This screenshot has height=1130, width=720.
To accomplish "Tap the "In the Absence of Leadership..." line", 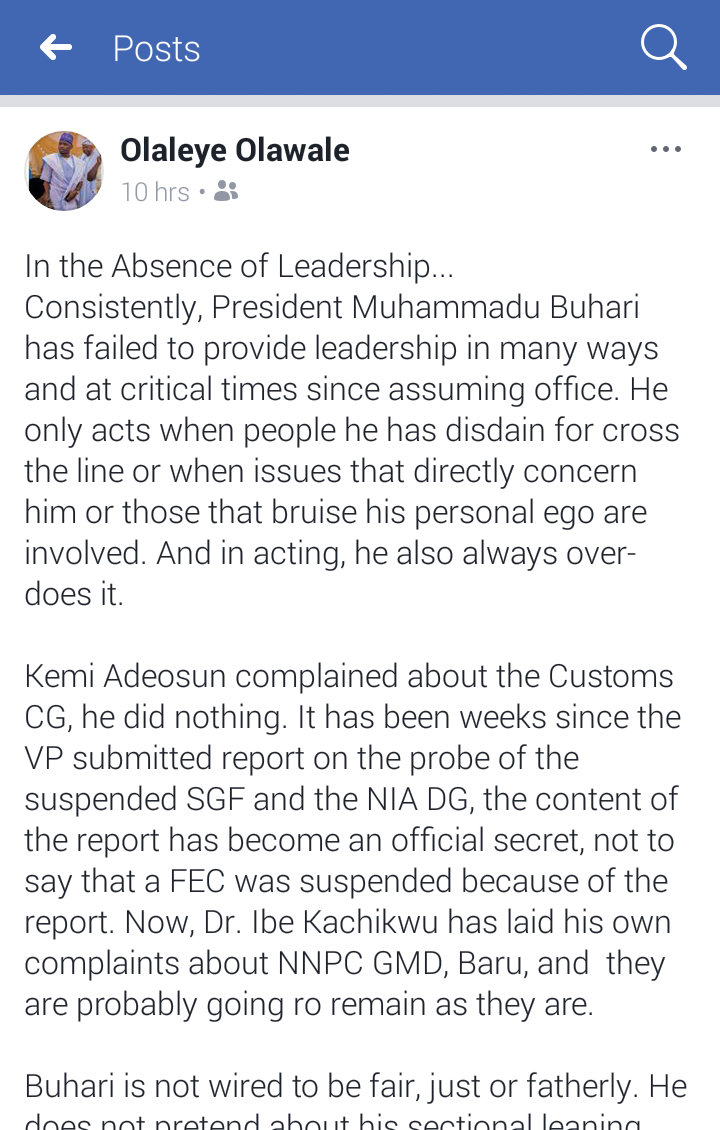I will (239, 266).
